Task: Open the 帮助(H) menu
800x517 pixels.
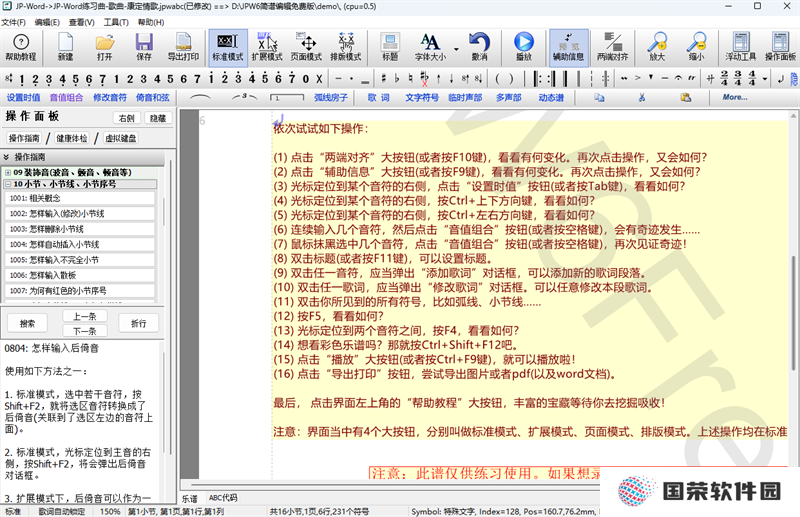Action: (151, 22)
